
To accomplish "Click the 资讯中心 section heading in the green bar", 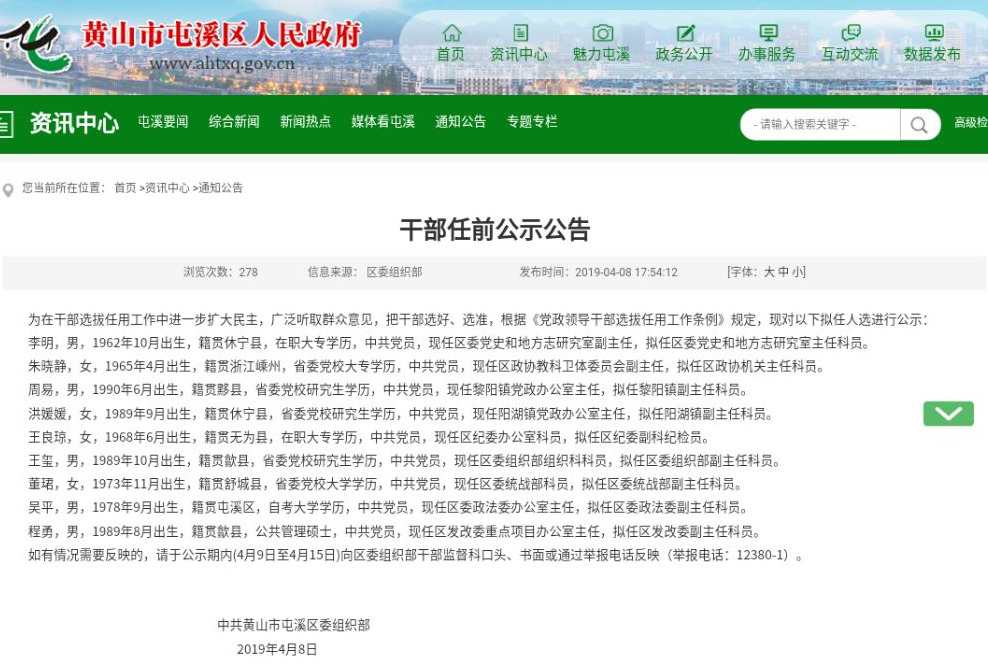I will (x=74, y=123).
